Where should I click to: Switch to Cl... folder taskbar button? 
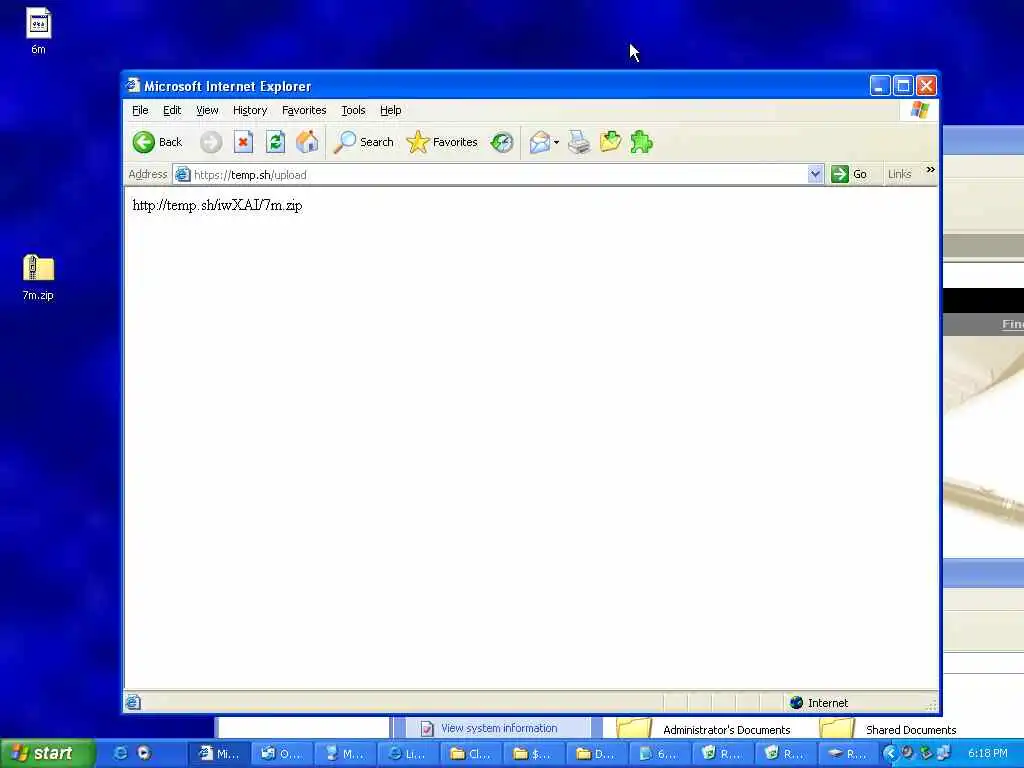tap(473, 754)
